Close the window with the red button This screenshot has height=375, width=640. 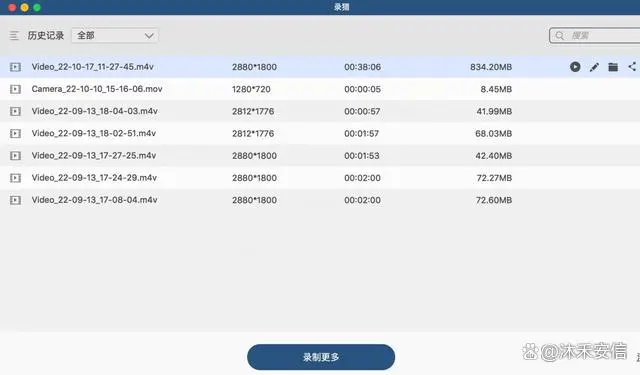[12, 7]
